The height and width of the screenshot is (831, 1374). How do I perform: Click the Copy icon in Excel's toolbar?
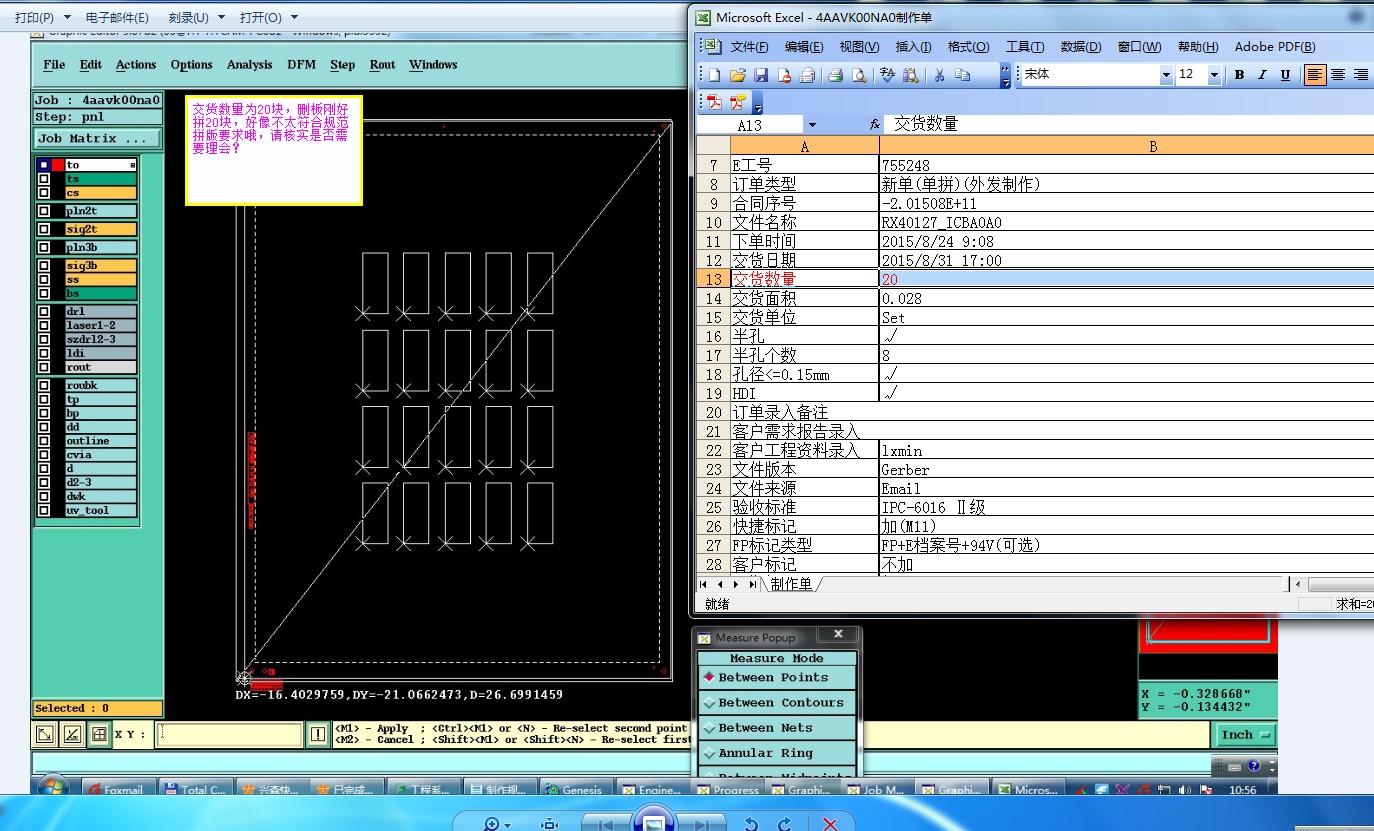962,75
